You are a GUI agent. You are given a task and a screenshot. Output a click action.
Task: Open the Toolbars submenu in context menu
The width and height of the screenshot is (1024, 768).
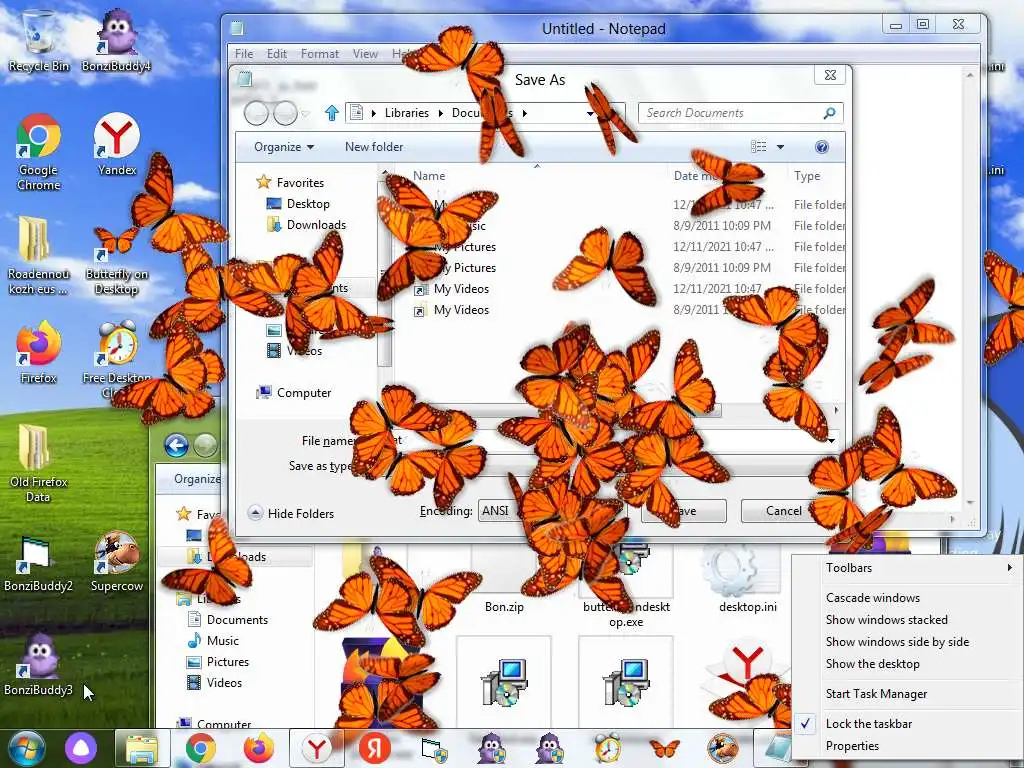tap(906, 568)
